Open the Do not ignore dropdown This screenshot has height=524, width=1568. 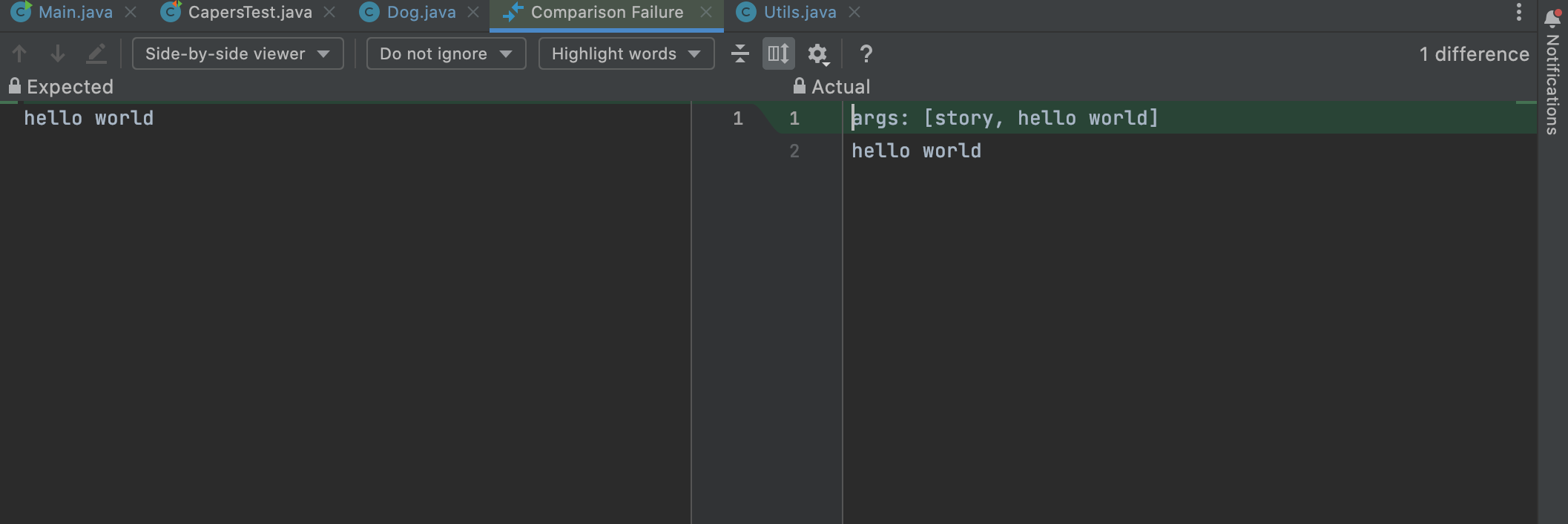(x=446, y=53)
